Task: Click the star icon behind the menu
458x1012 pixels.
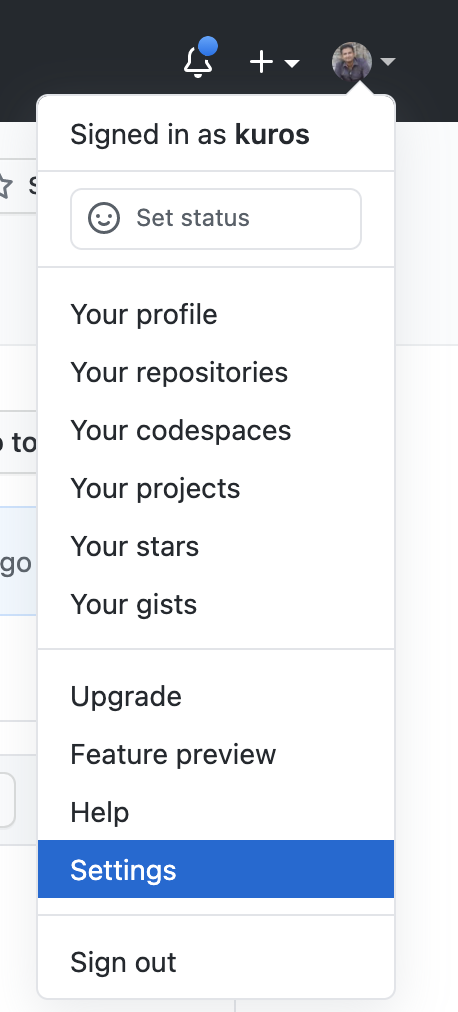Action: (4, 186)
